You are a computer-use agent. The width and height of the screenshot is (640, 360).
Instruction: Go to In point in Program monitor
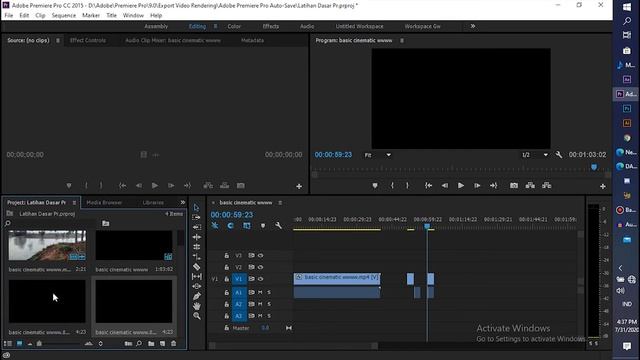click(x=428, y=185)
